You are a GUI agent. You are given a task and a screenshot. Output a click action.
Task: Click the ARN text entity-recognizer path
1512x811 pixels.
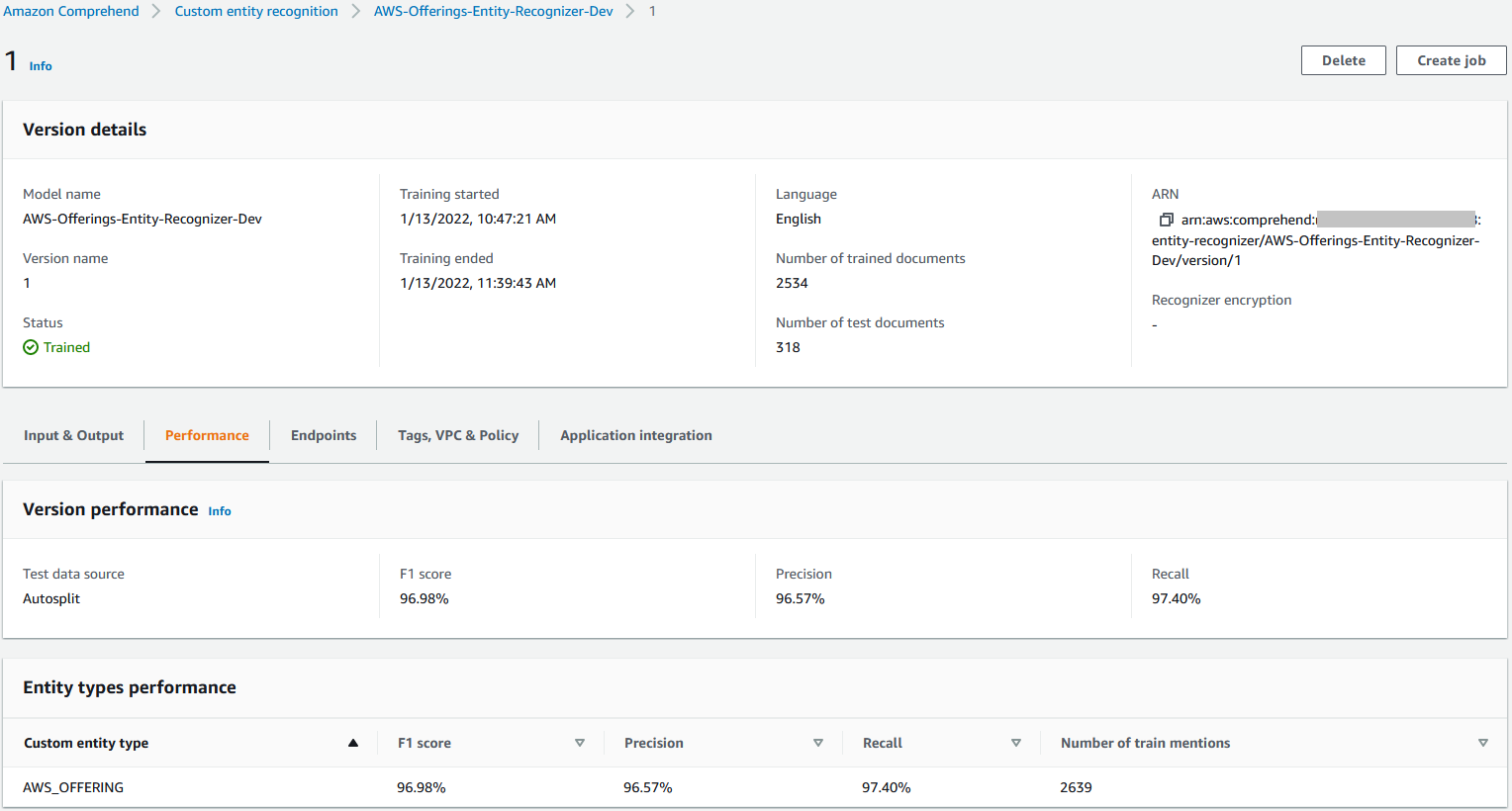click(x=1316, y=250)
